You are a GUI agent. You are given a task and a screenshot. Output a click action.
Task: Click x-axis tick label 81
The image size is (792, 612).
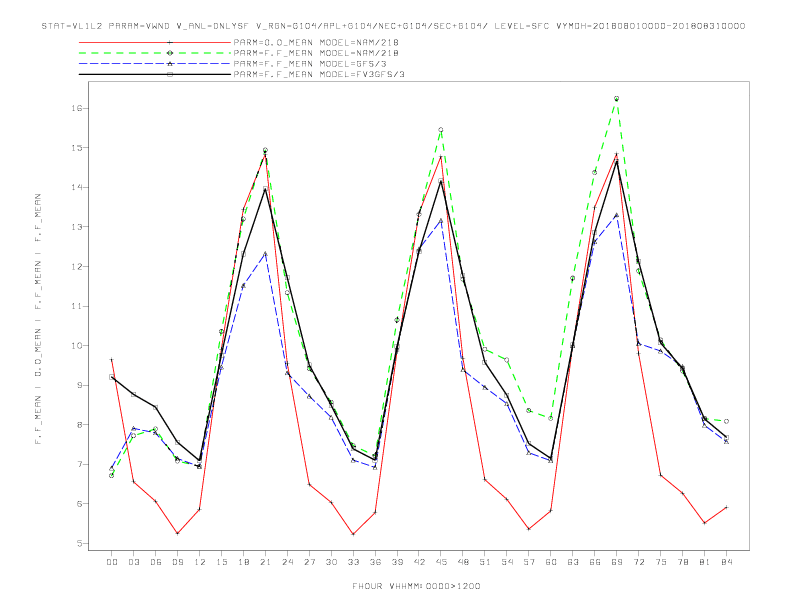pyautogui.click(x=704, y=562)
